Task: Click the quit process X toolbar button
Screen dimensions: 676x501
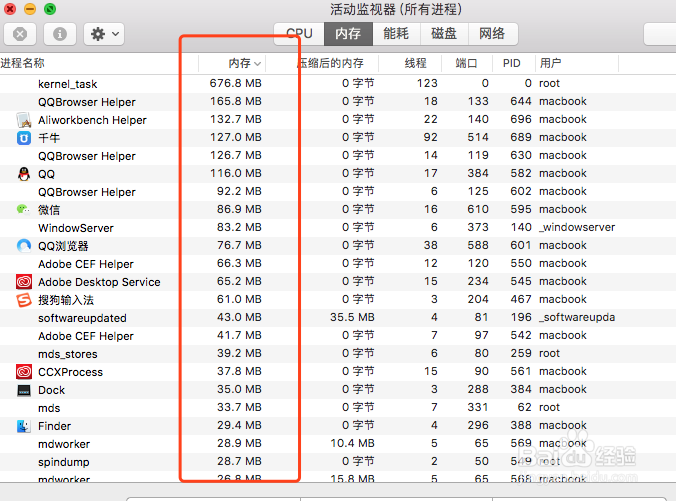Action: (20, 34)
